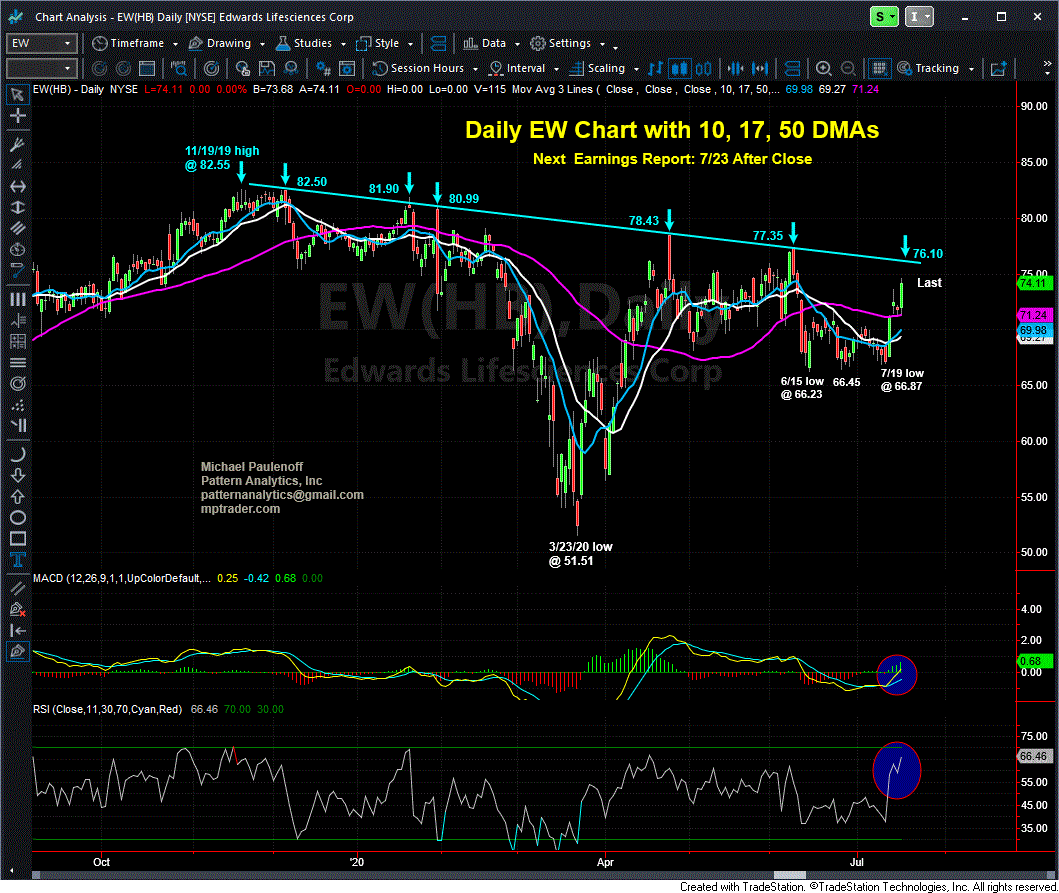This screenshot has width=1059, height=893.
Task: Click the Chart Analysis app icon in title bar
Action: click(17, 17)
